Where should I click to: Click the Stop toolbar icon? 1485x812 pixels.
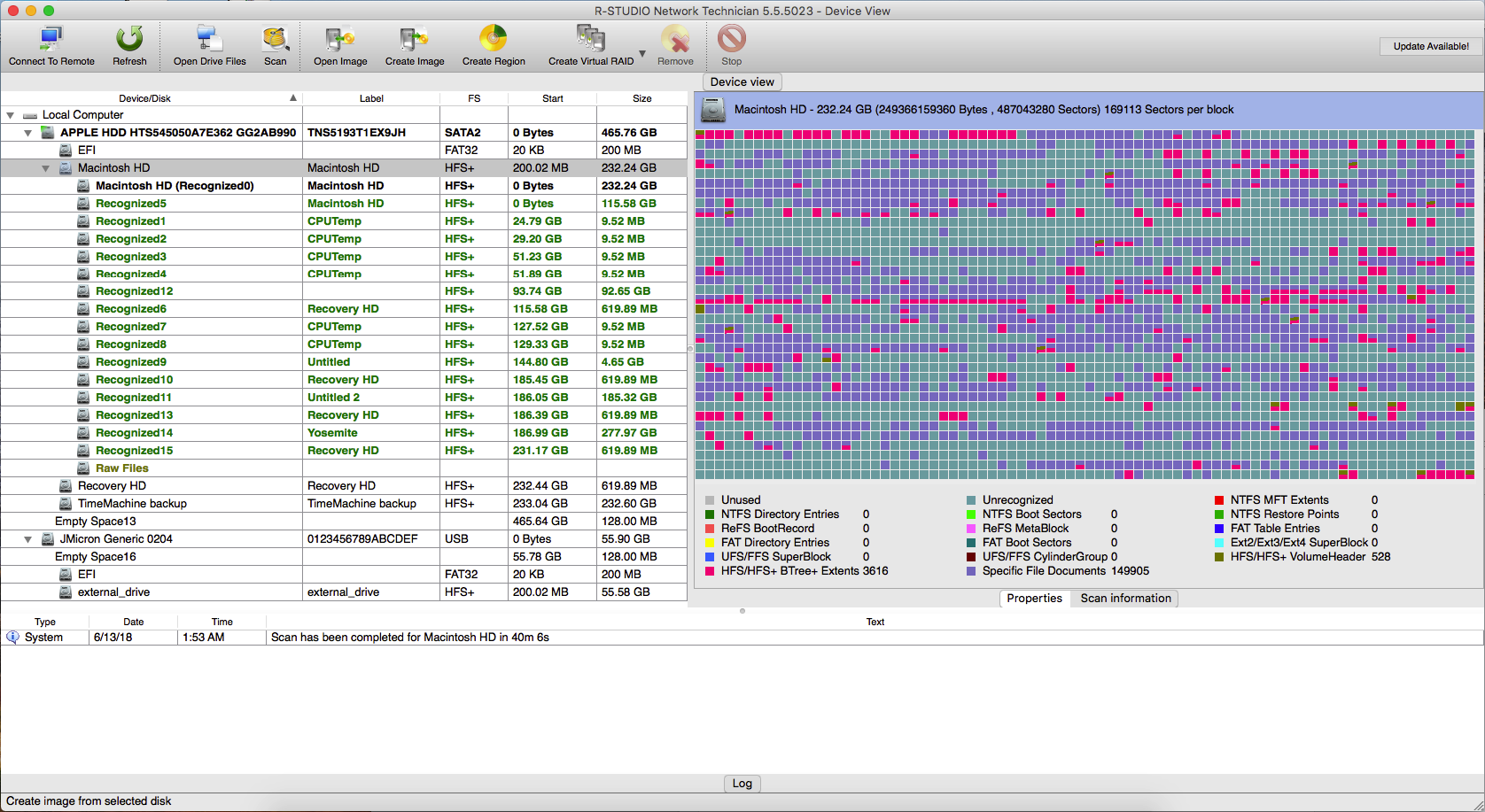click(x=732, y=39)
